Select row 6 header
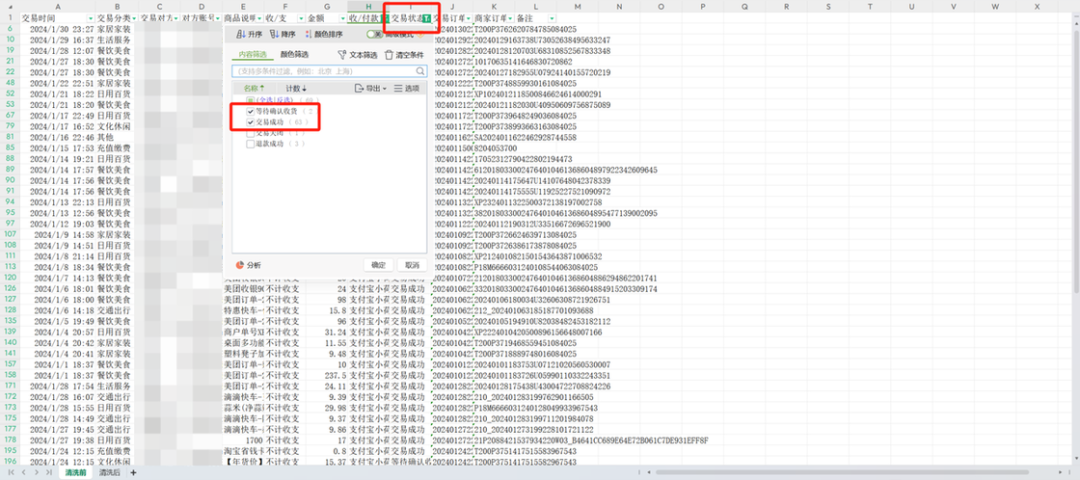This screenshot has height=480, width=1080. point(9,28)
